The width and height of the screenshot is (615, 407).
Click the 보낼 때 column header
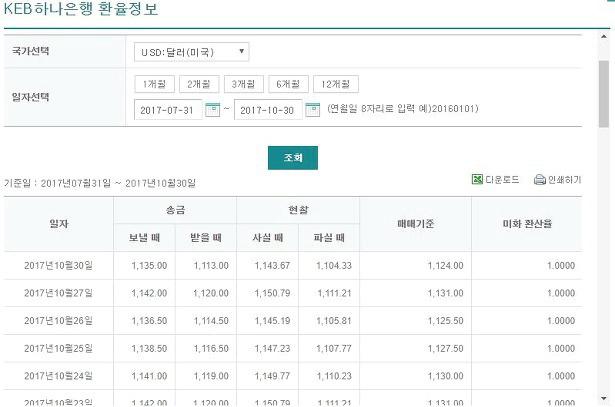(x=145, y=238)
